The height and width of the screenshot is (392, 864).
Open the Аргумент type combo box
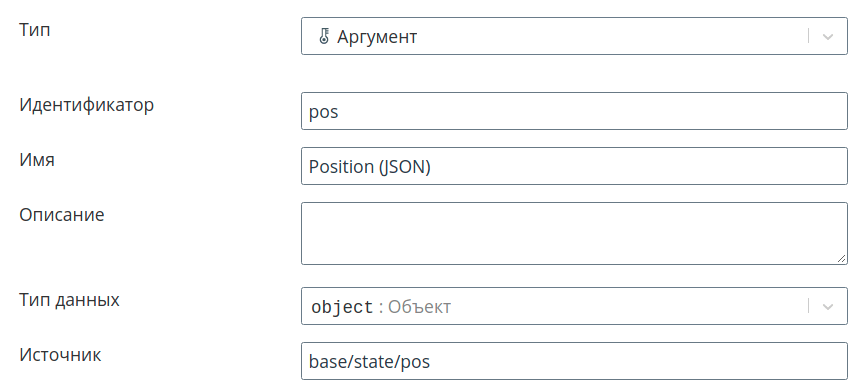point(574,36)
